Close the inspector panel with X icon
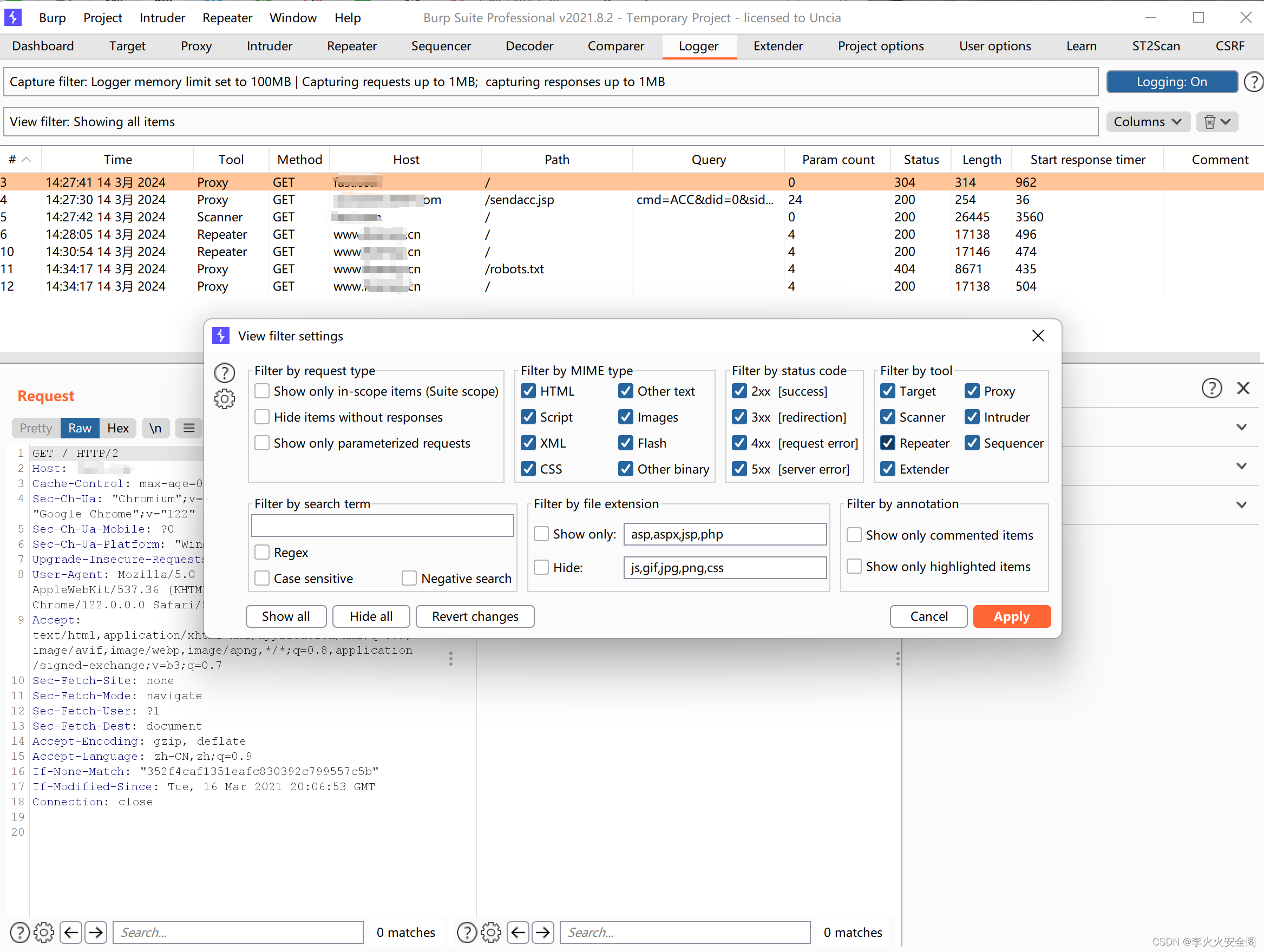1264x952 pixels. (1243, 388)
